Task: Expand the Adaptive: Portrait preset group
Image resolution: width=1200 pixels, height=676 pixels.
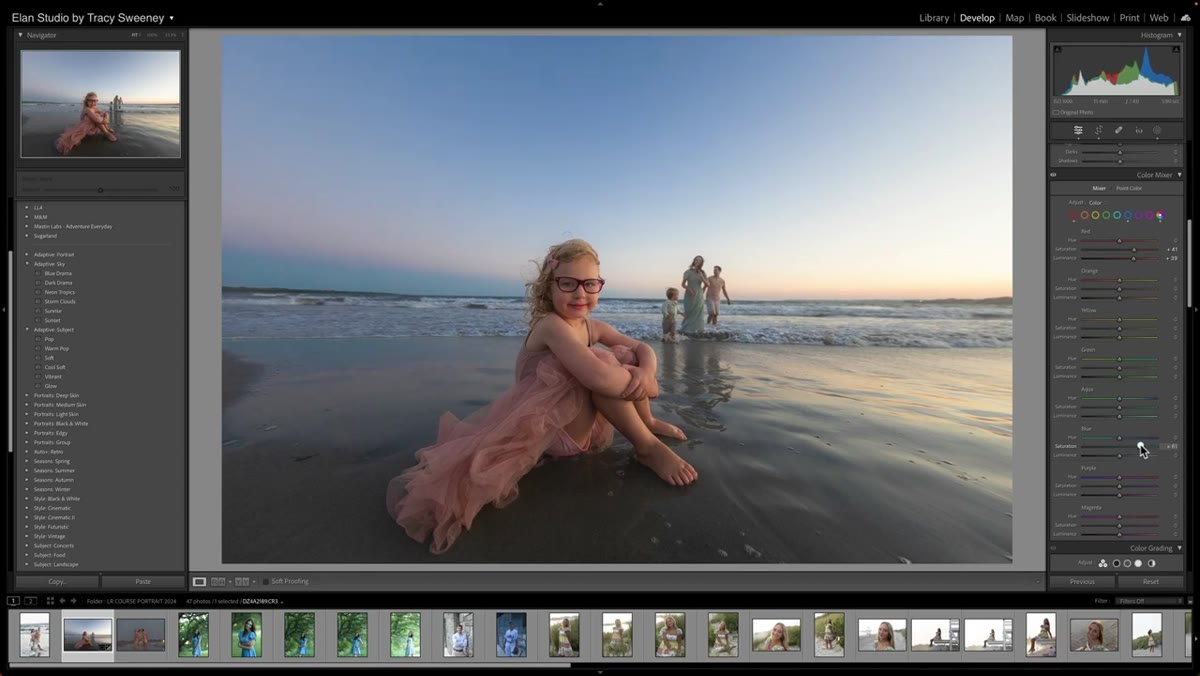Action: 27,254
